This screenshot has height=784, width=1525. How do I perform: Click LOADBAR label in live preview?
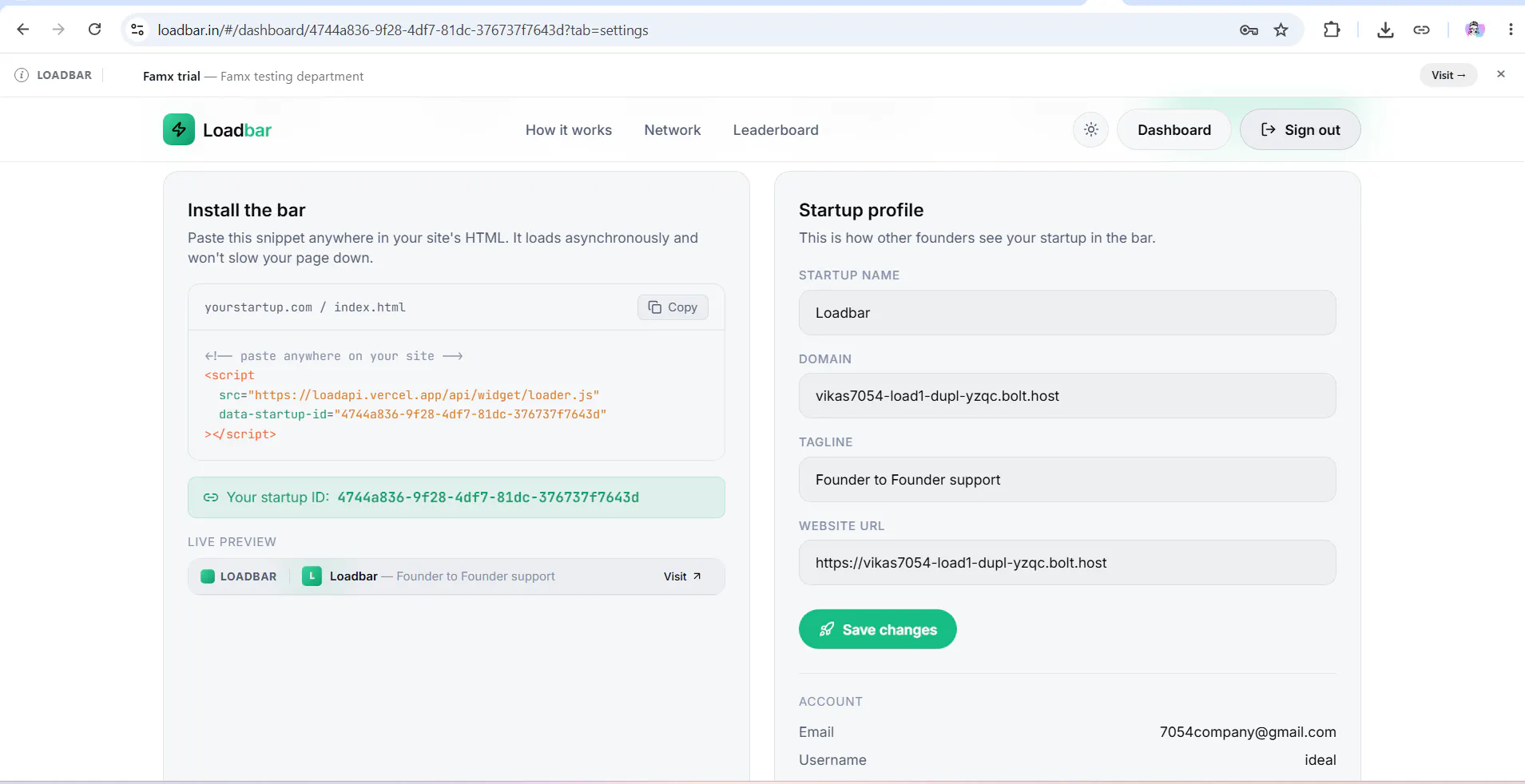point(248,576)
